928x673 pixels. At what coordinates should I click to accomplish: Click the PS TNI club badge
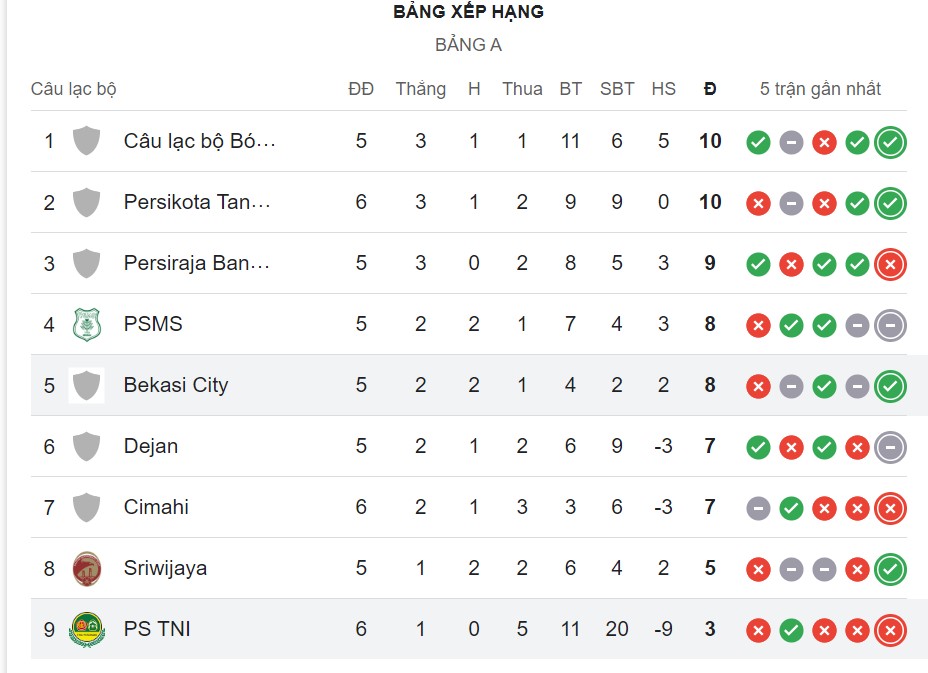coord(87,629)
